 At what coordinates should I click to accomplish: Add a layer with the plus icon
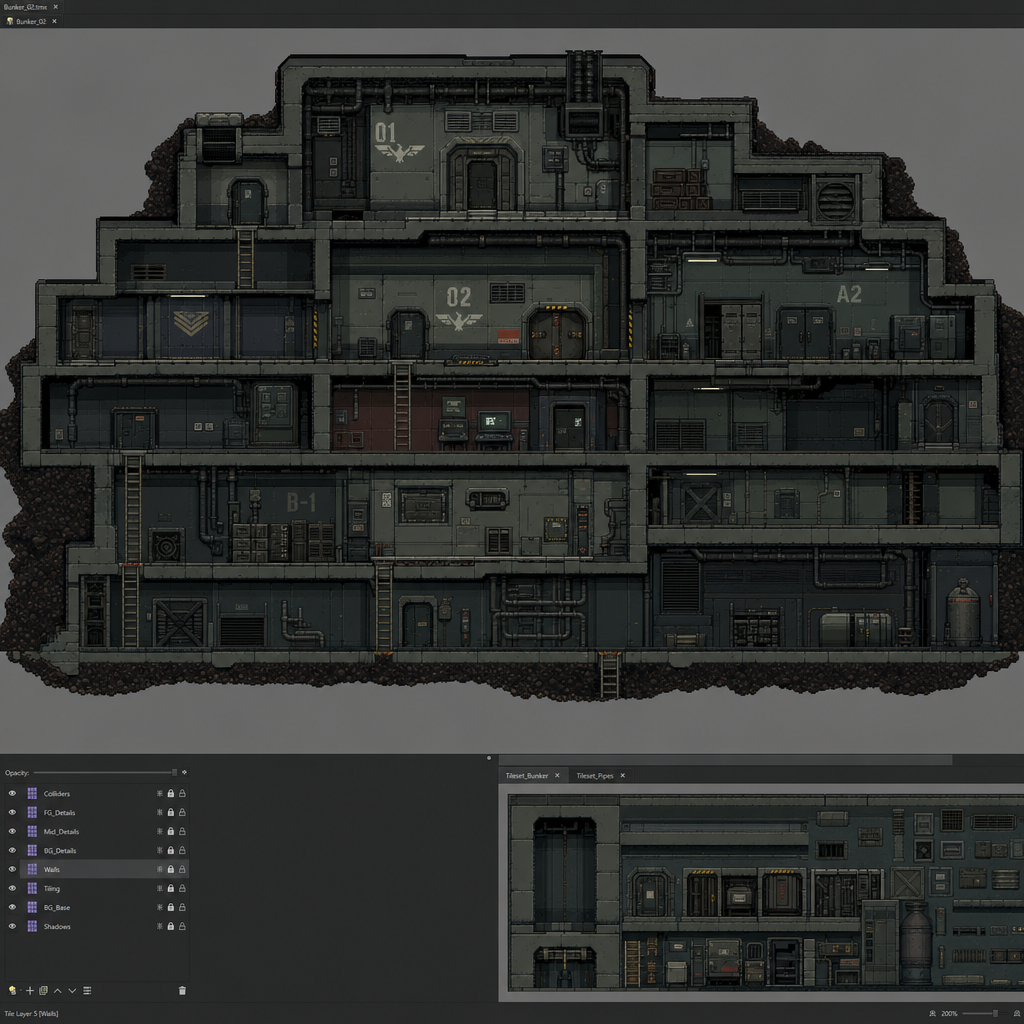point(29,991)
